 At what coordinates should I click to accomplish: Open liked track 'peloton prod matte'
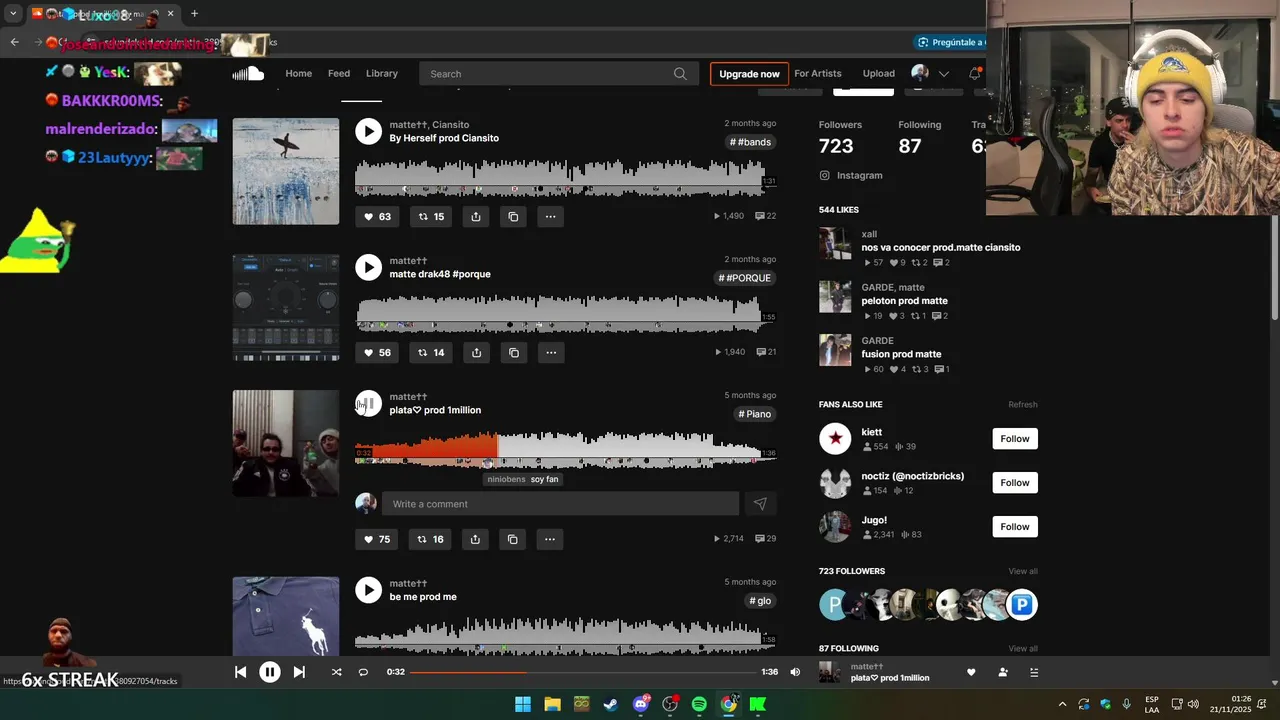click(904, 300)
